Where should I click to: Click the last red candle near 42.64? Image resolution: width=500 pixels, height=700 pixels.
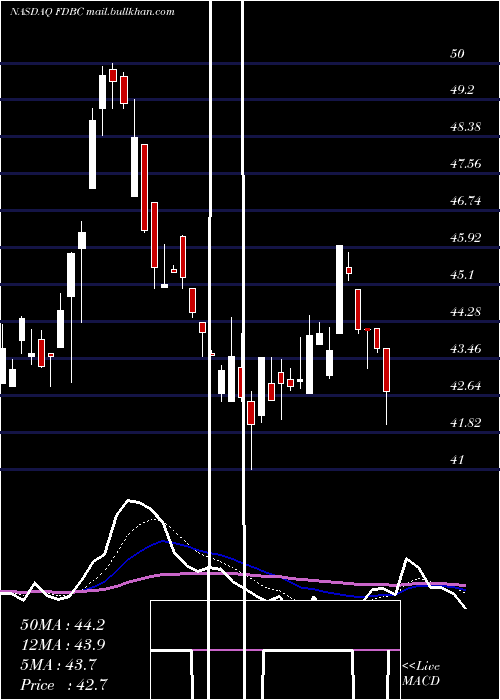[387, 370]
